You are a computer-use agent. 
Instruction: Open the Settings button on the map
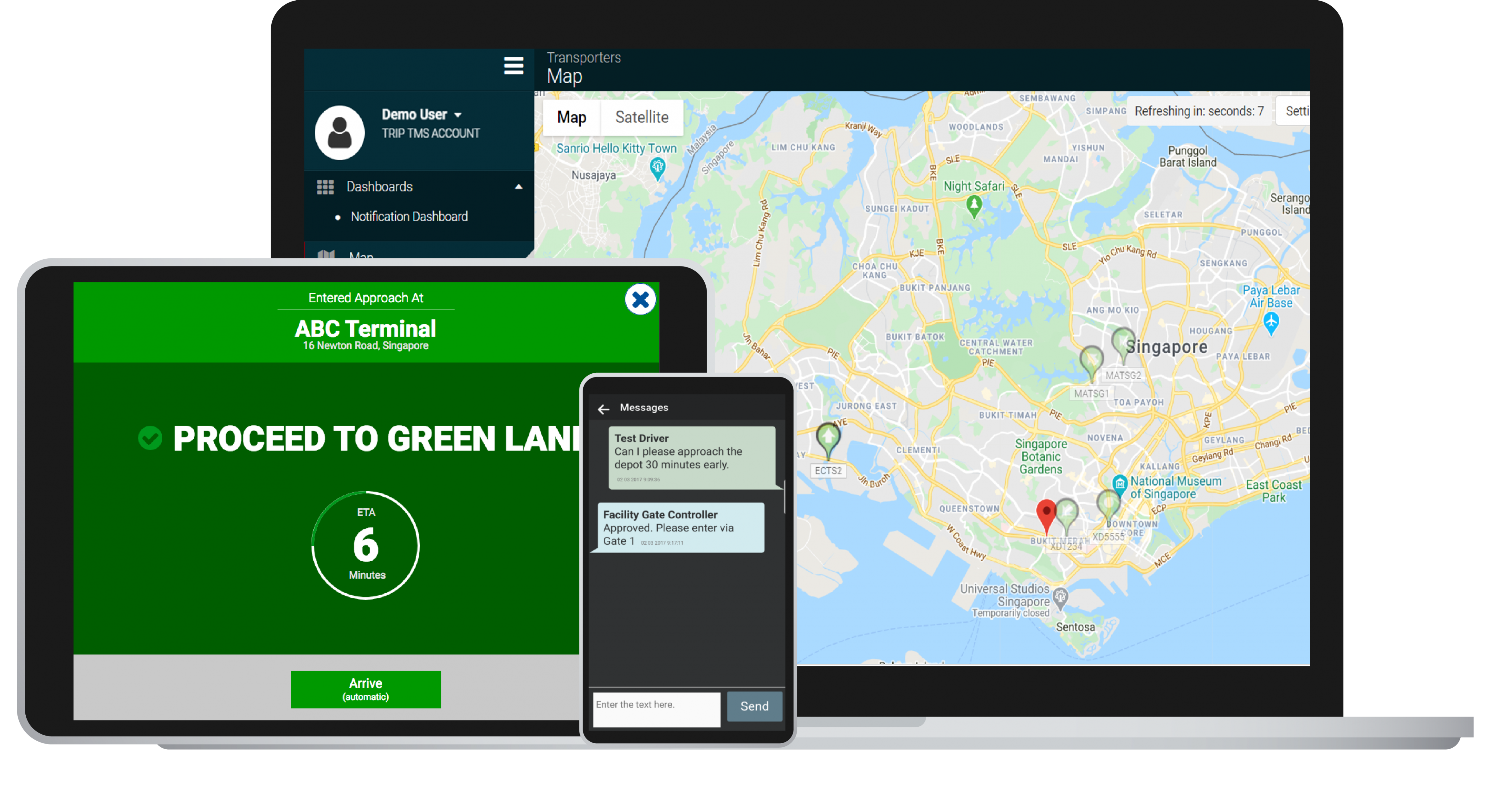(1294, 111)
